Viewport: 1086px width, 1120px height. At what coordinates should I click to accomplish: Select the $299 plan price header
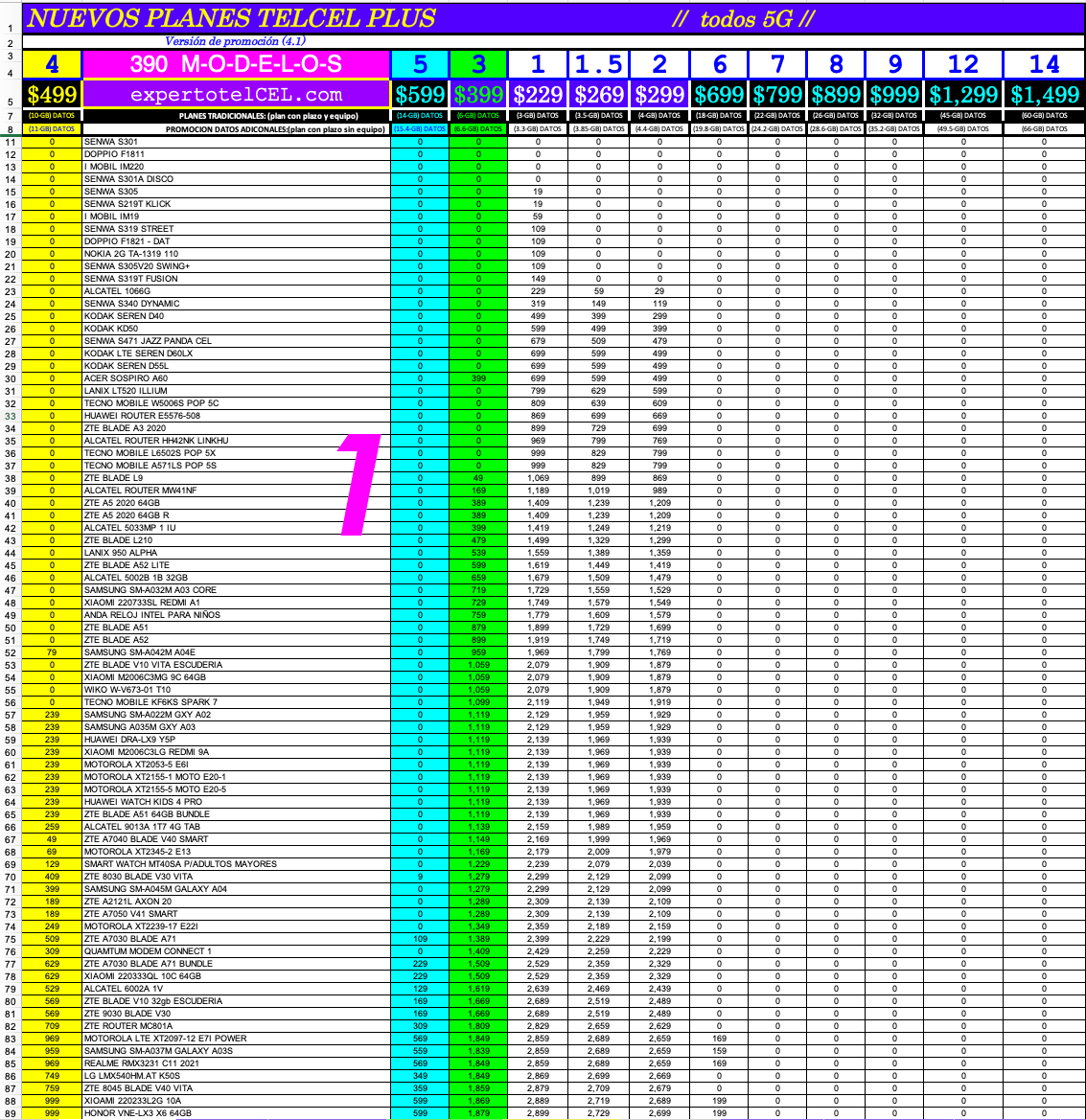coord(659,94)
